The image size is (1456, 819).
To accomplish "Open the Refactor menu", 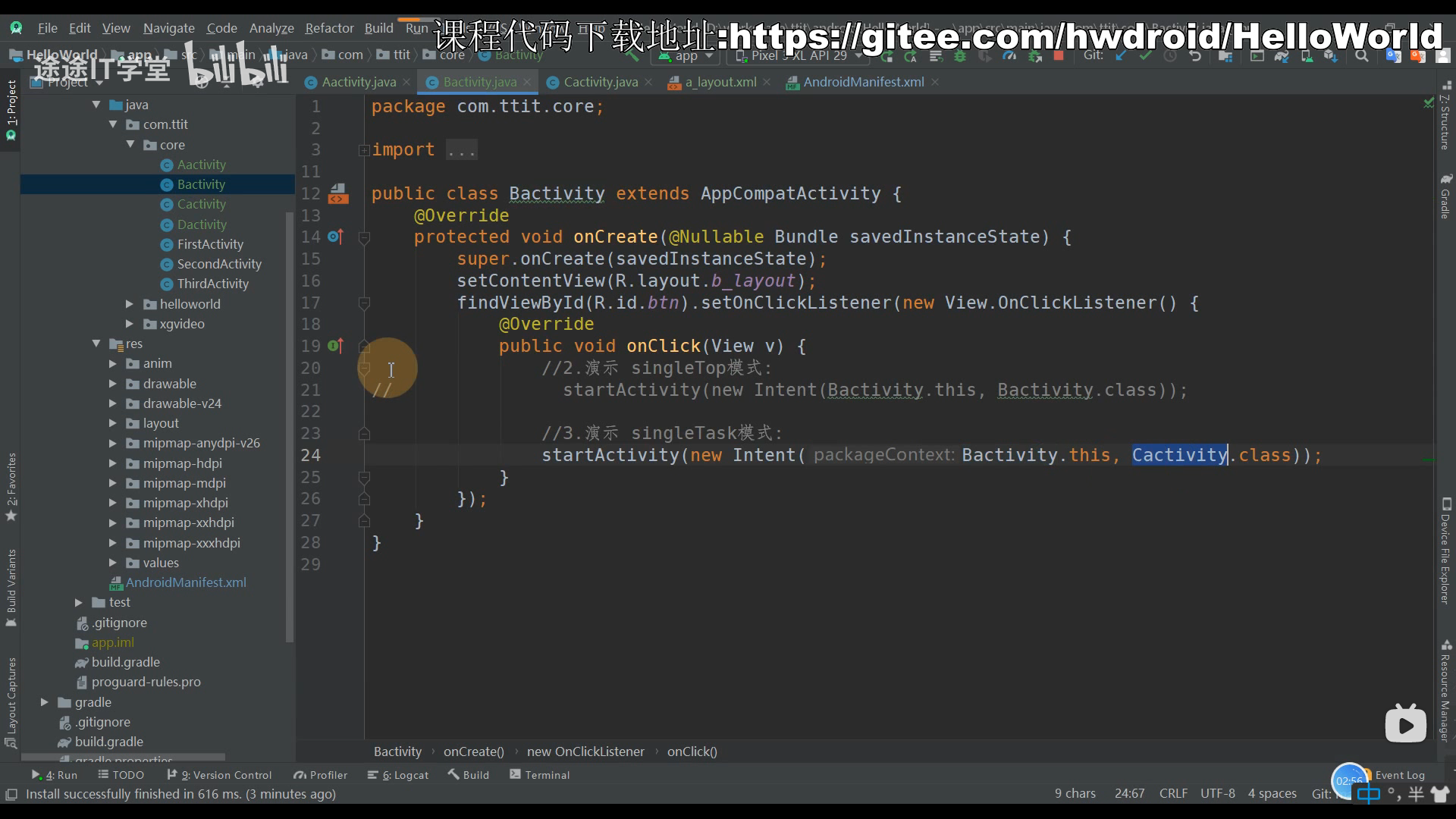I will 329,28.
